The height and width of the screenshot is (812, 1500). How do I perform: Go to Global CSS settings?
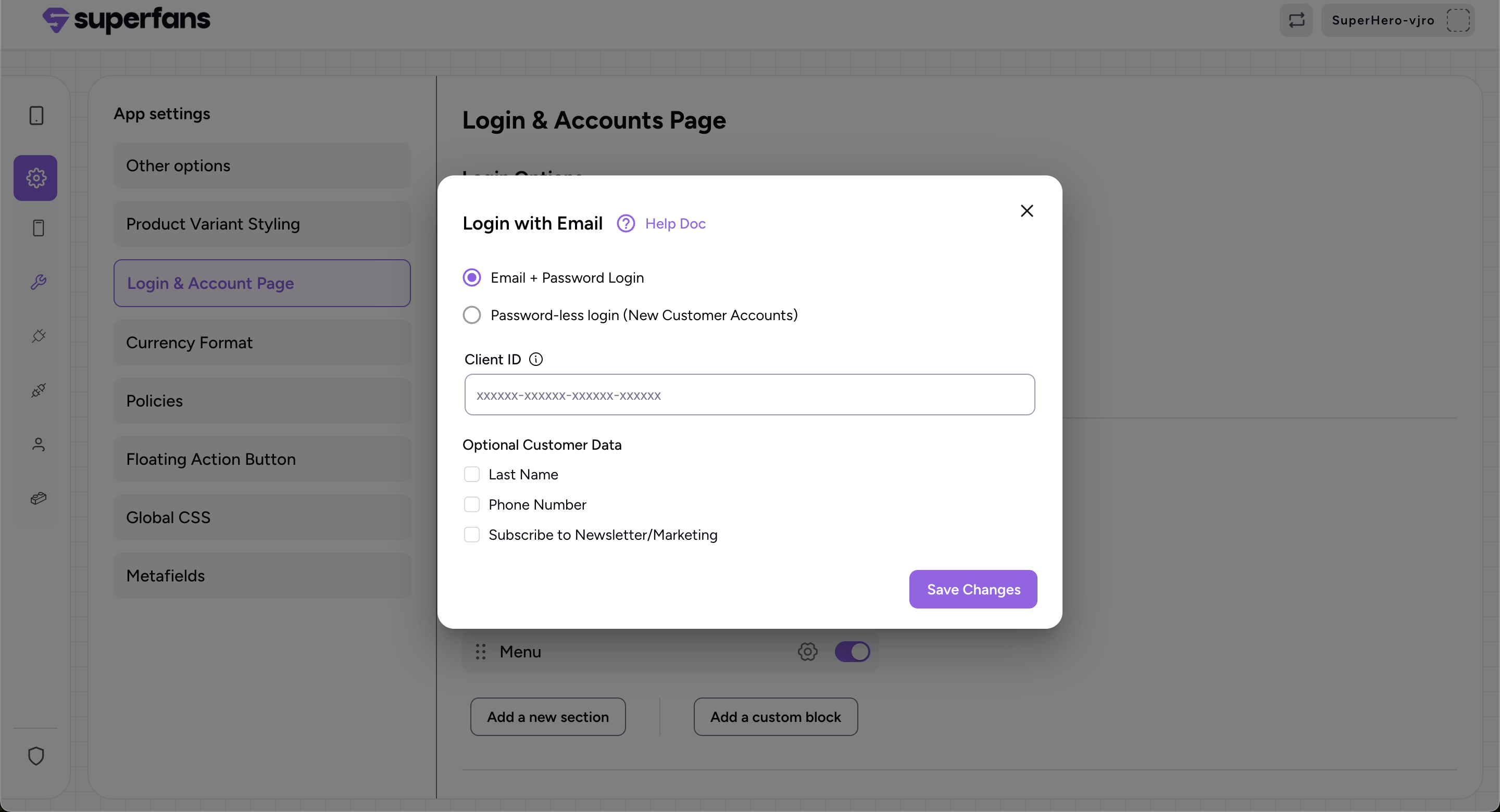[x=262, y=517]
